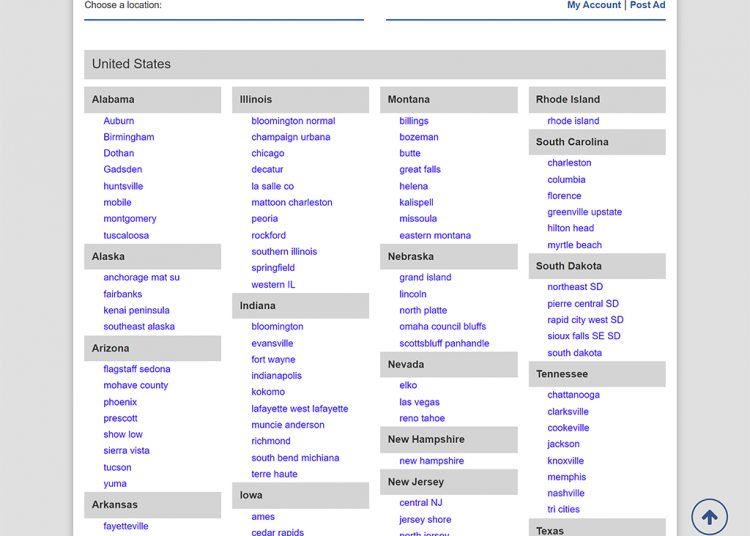Choose flagstaff sedona in Arizona
750x536 pixels.
click(137, 370)
